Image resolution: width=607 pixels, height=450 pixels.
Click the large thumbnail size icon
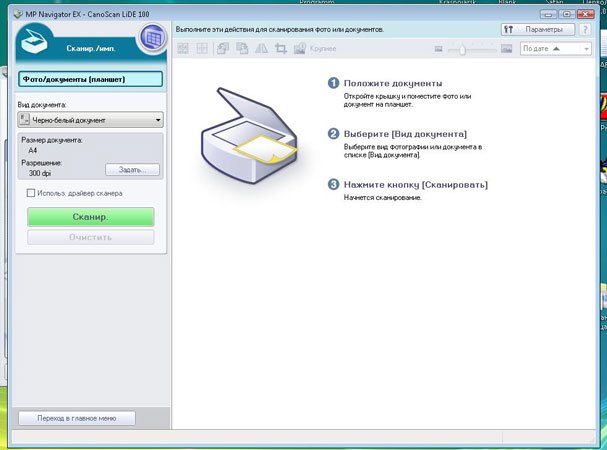click(x=506, y=49)
